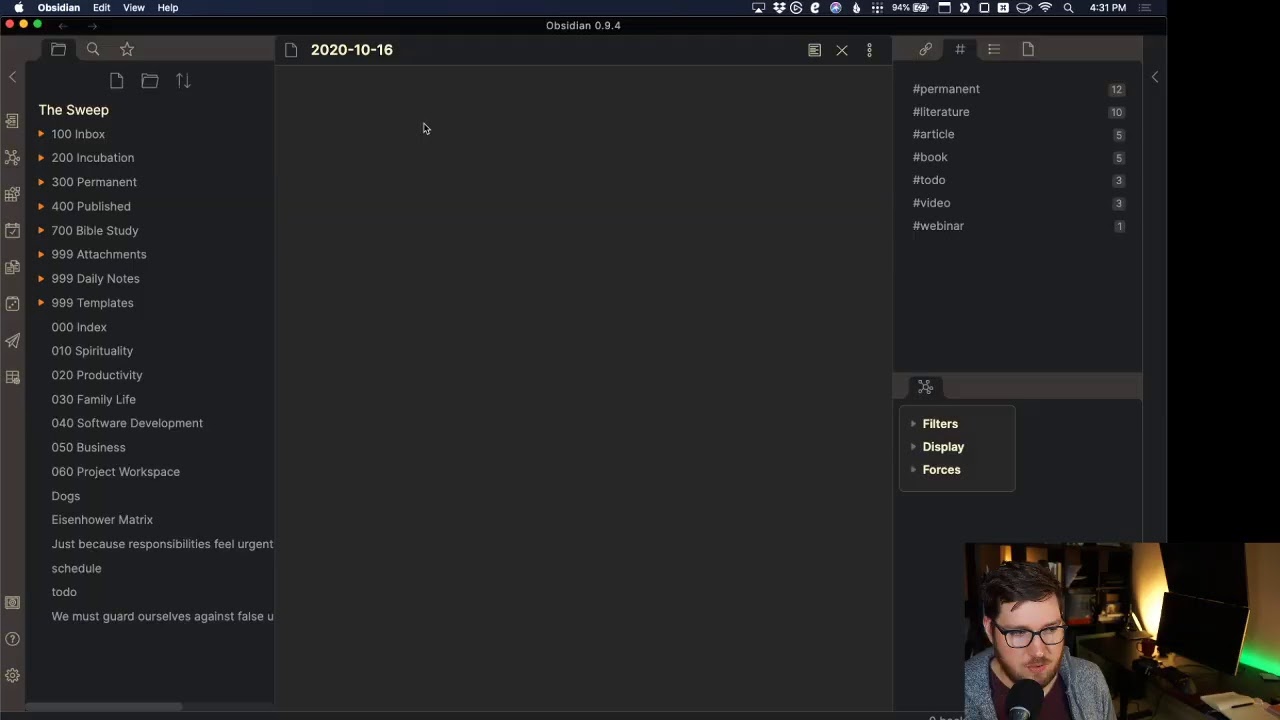Show the Tag pane hash icon
1280x720 pixels.
(x=960, y=49)
